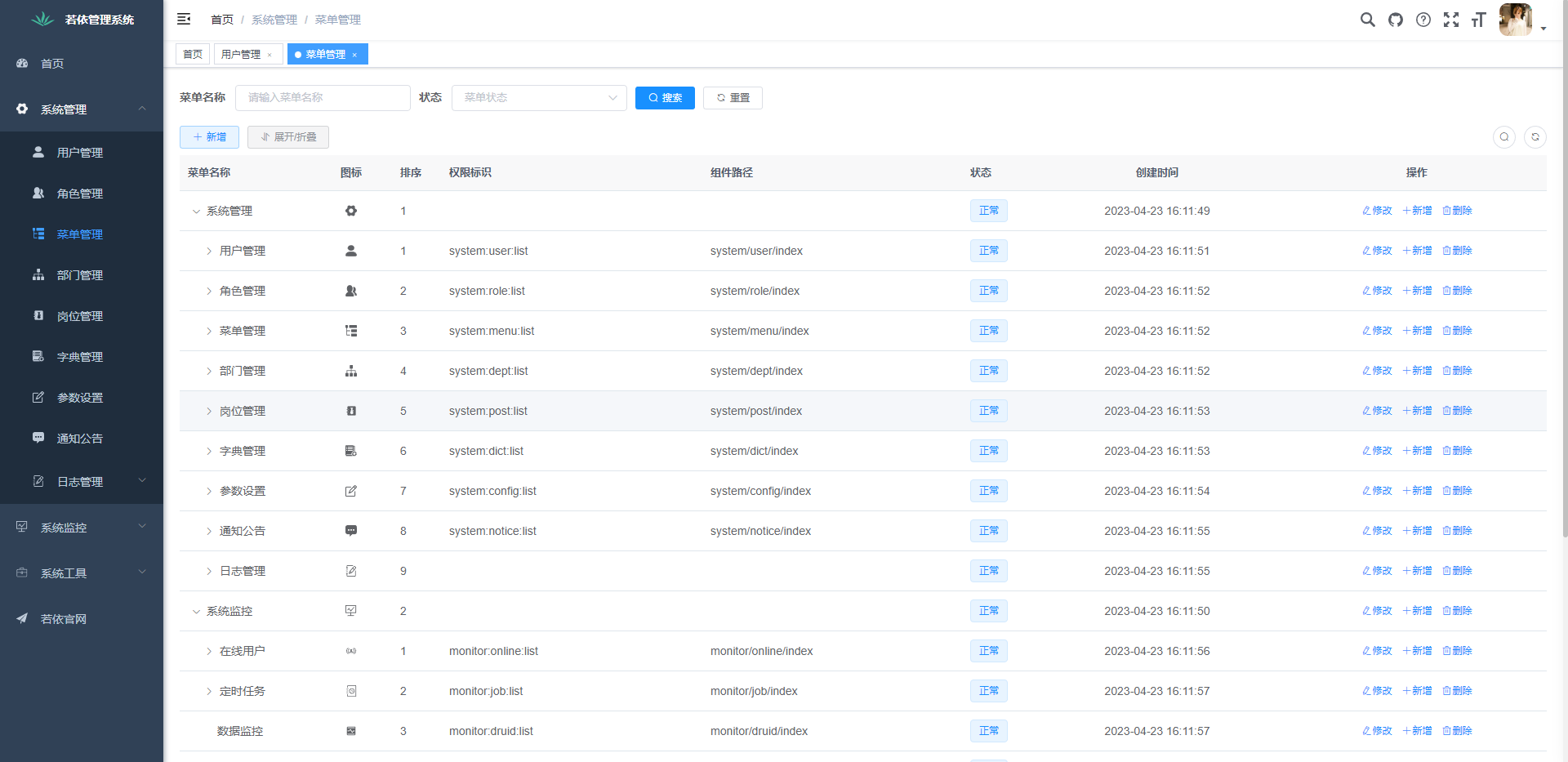Click the user avatar image
1568x762 pixels.
click(1516, 20)
